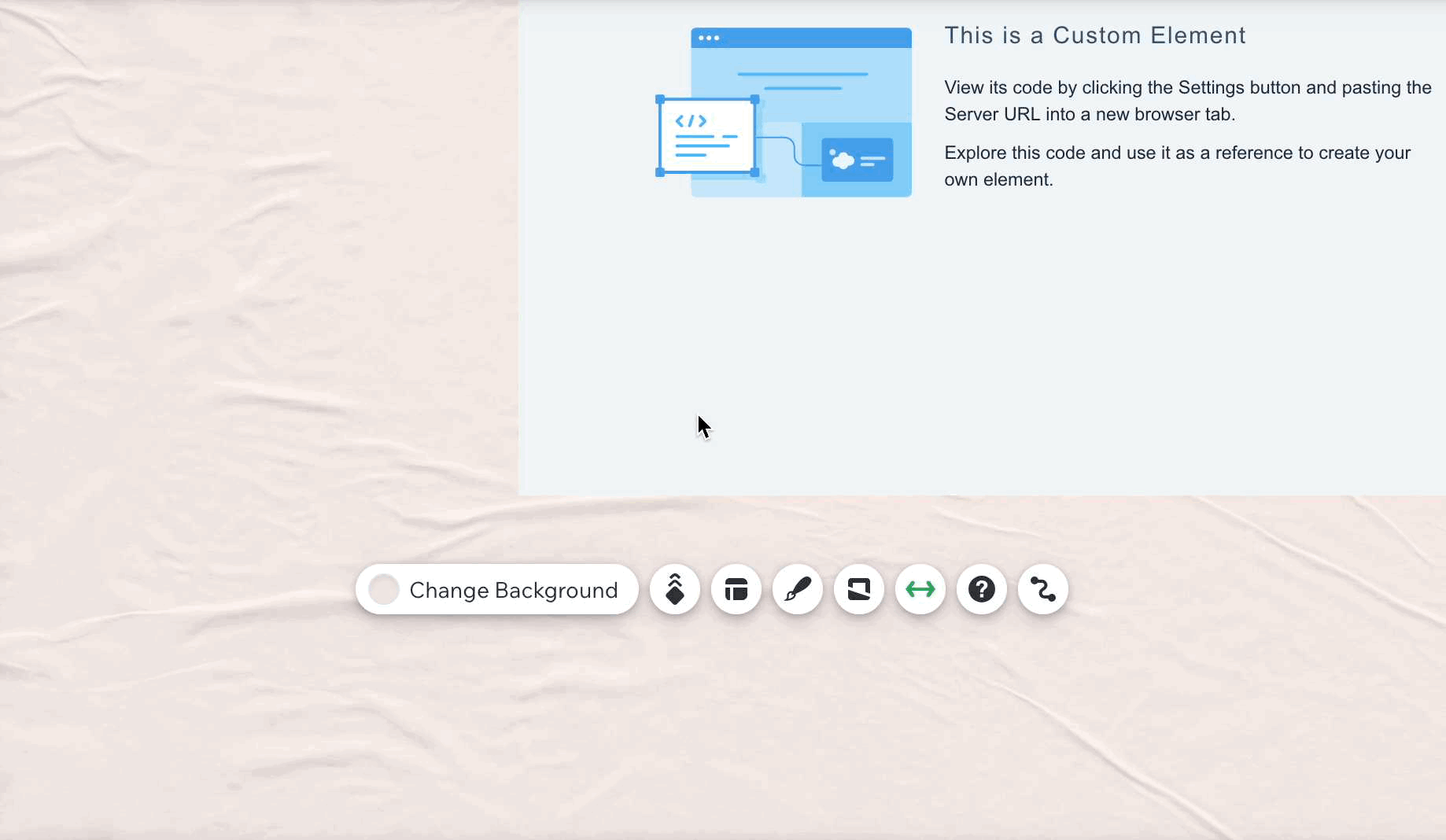1446x840 pixels.
Task: Open Help with the question mark icon
Action: (x=981, y=589)
